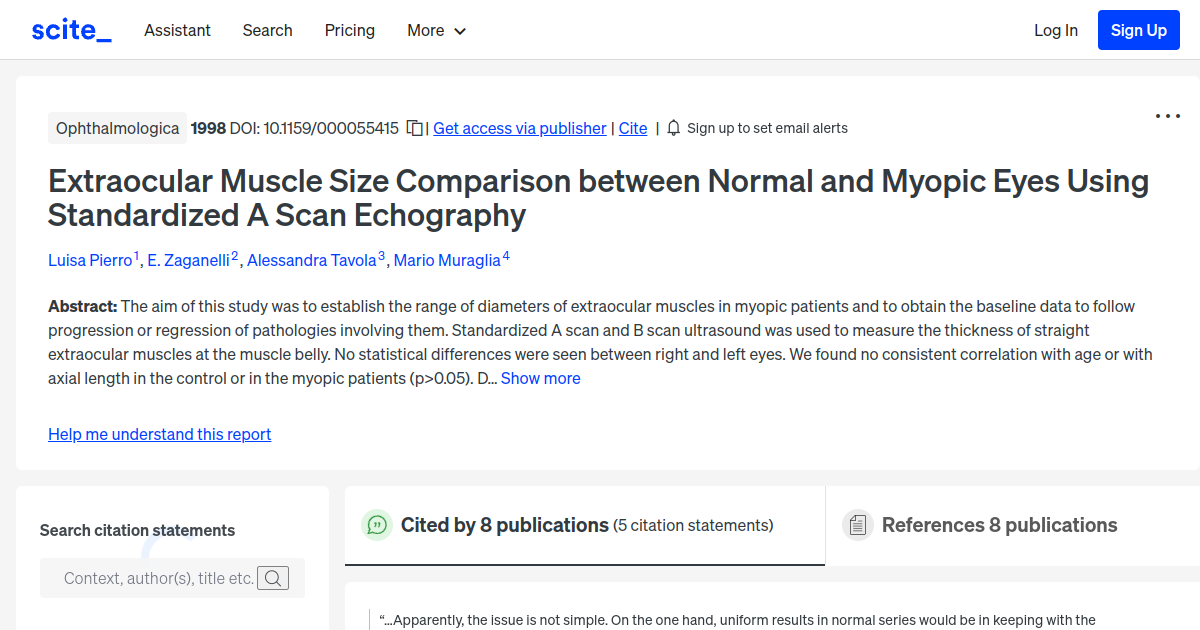The height and width of the screenshot is (630, 1200).
Task: Select the Cited by 8 publications tab
Action: pyautogui.click(x=504, y=524)
